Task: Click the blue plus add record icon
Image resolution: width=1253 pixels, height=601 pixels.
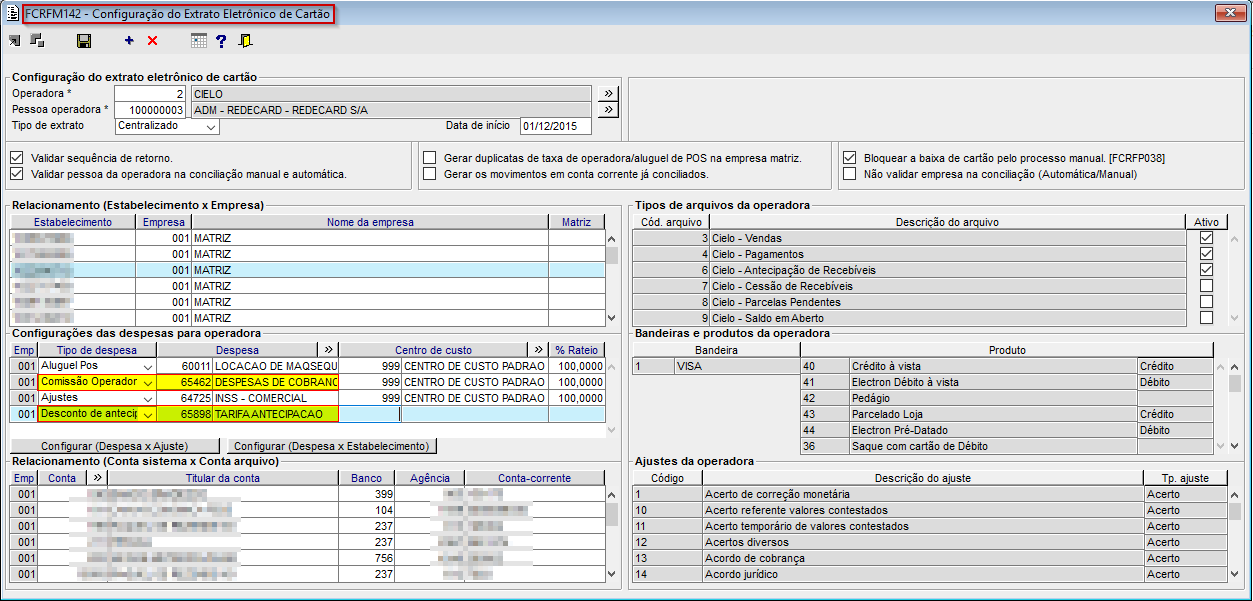Action: click(x=129, y=41)
